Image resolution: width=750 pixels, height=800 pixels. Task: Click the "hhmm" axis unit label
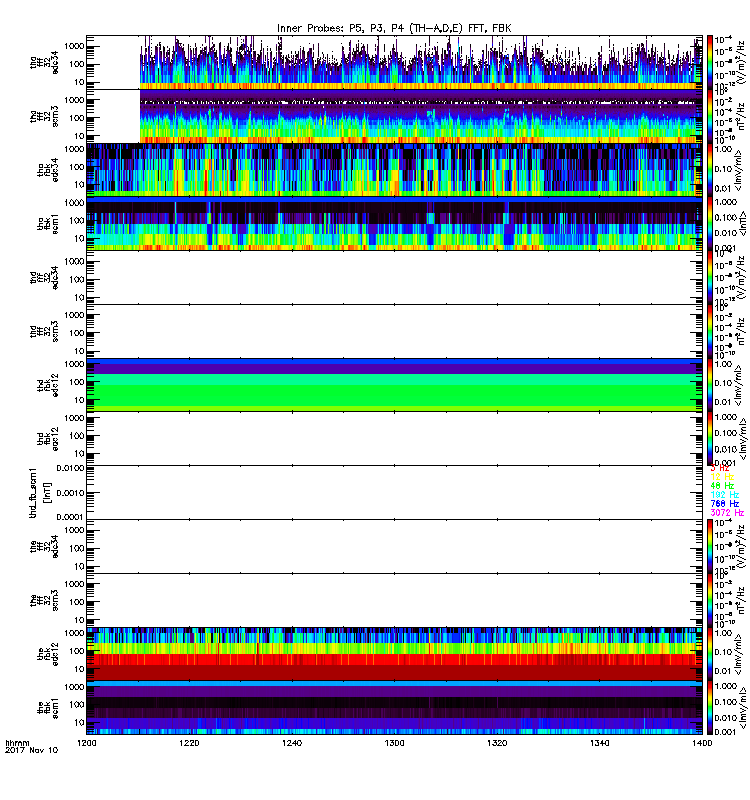[x=17, y=743]
